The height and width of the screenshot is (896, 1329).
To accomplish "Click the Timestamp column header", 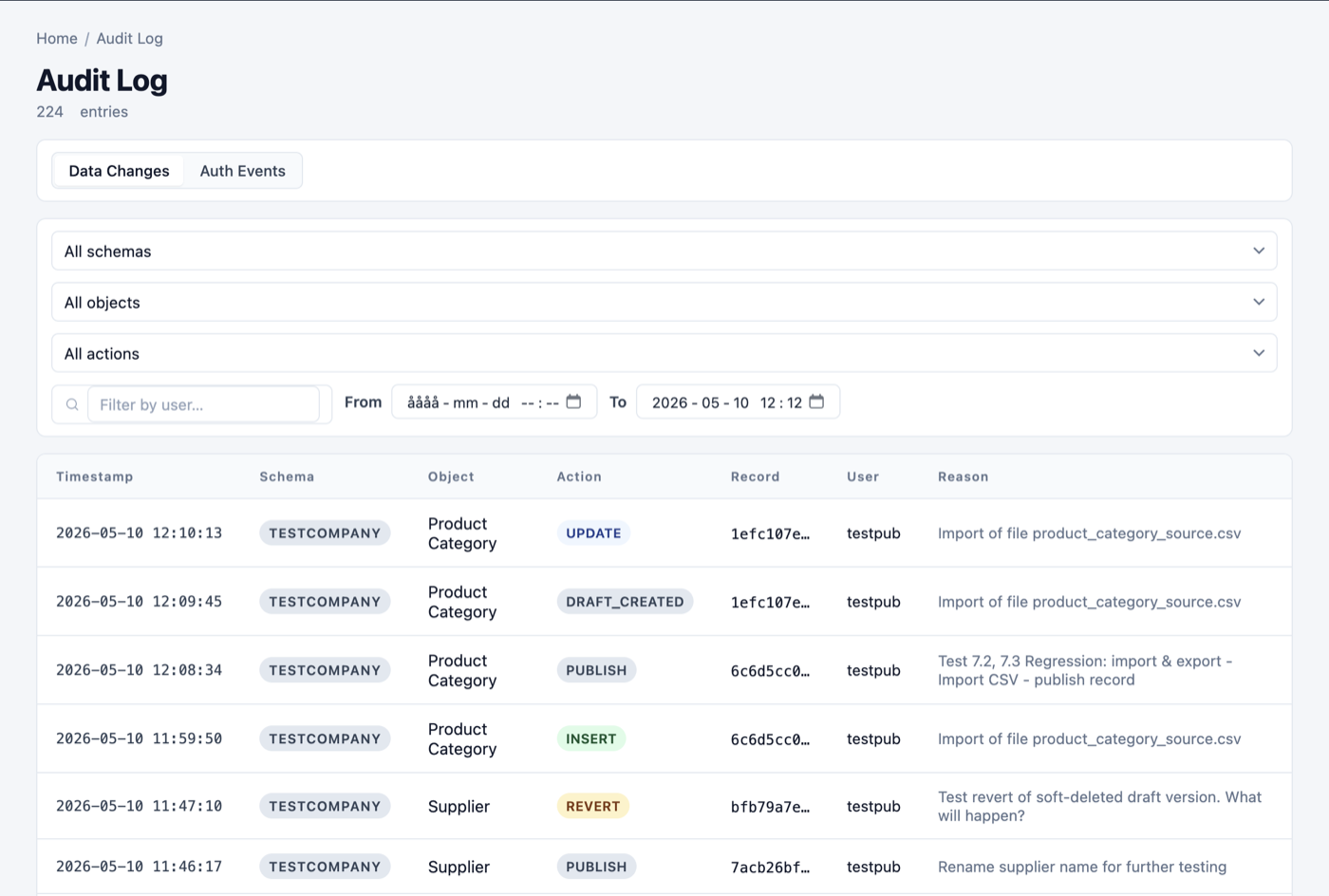I will [95, 476].
